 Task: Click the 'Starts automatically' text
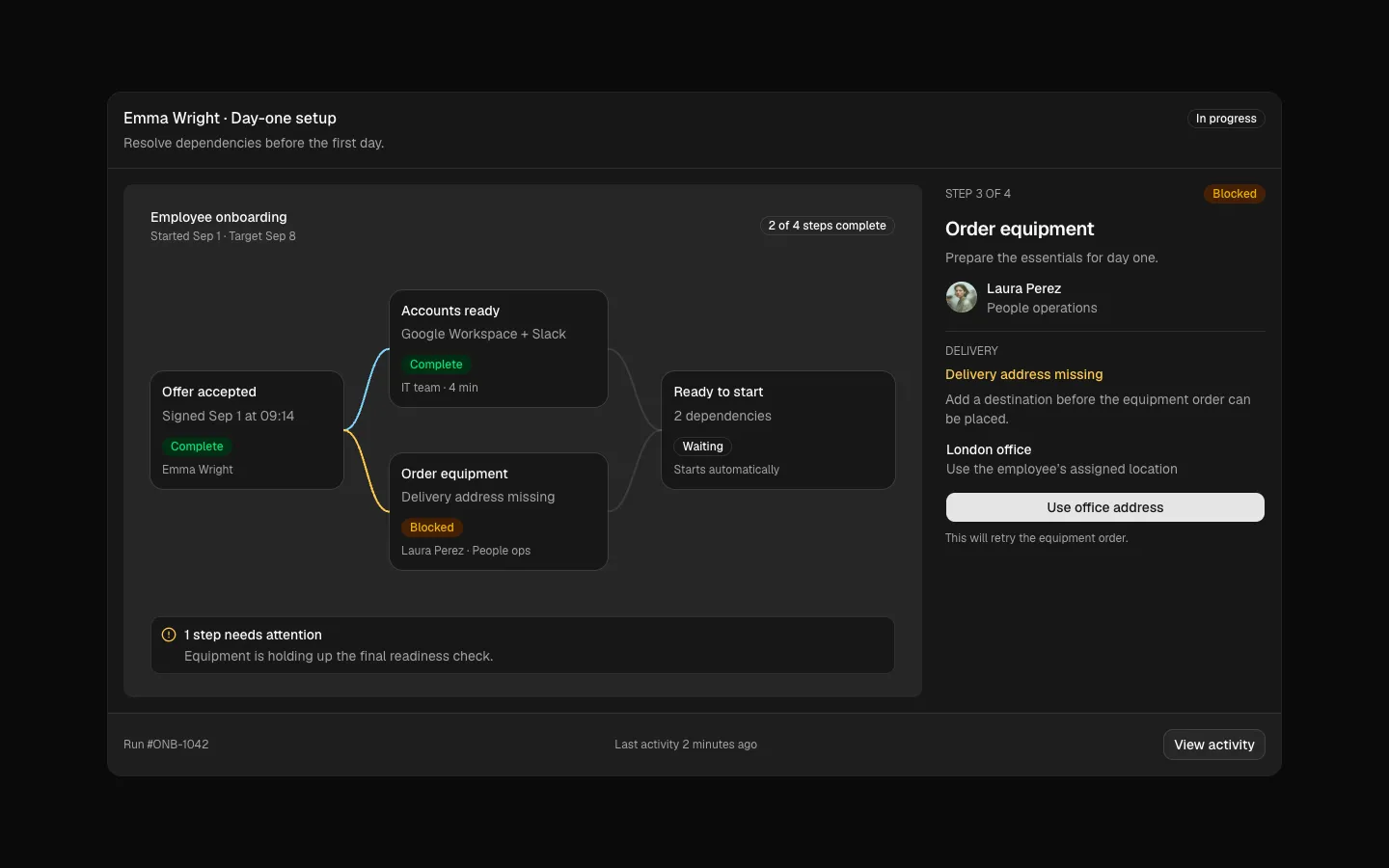tap(726, 470)
